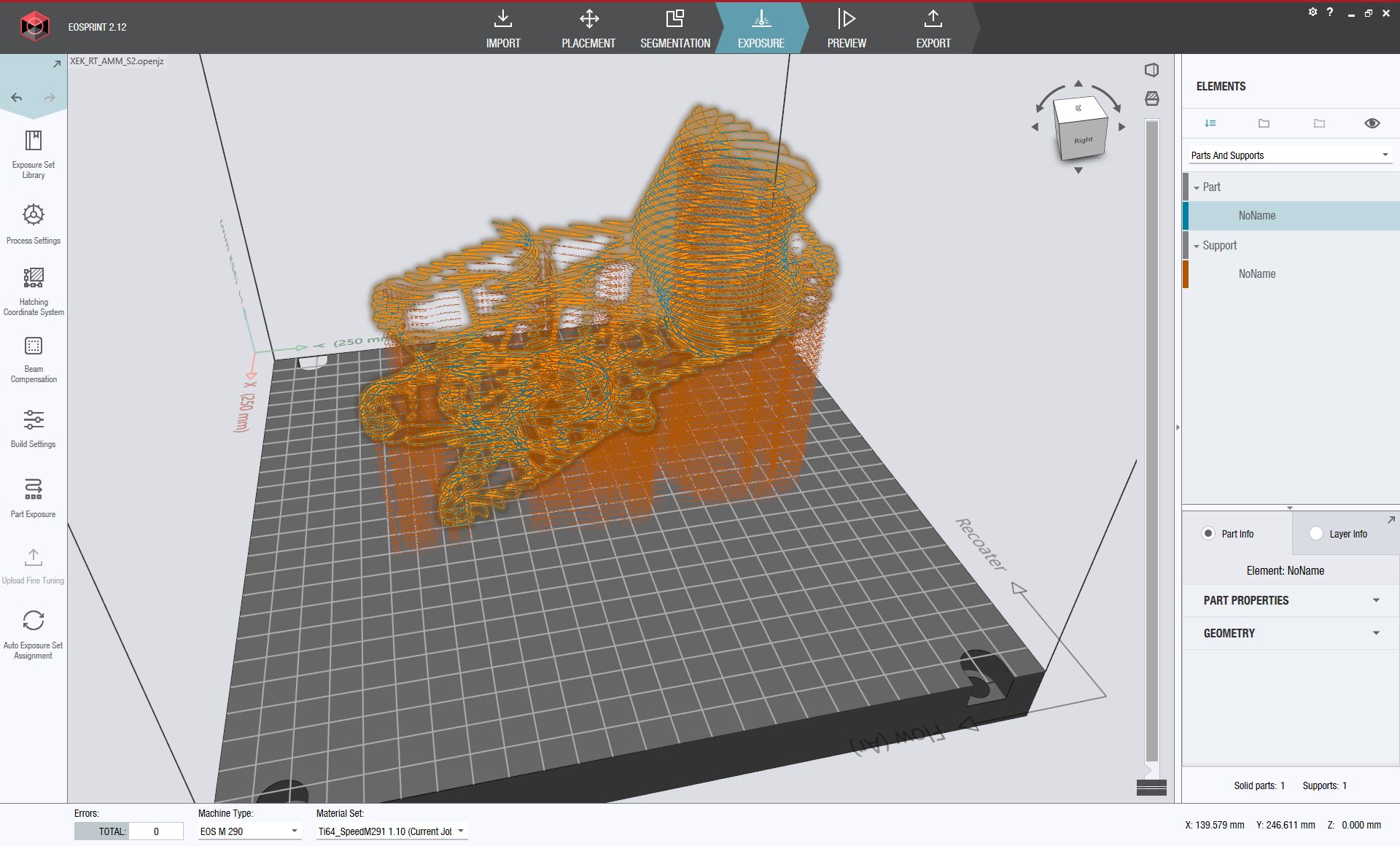Screen dimensions: 1400x846
Task: Select the NoName support element
Action: [1257, 274]
